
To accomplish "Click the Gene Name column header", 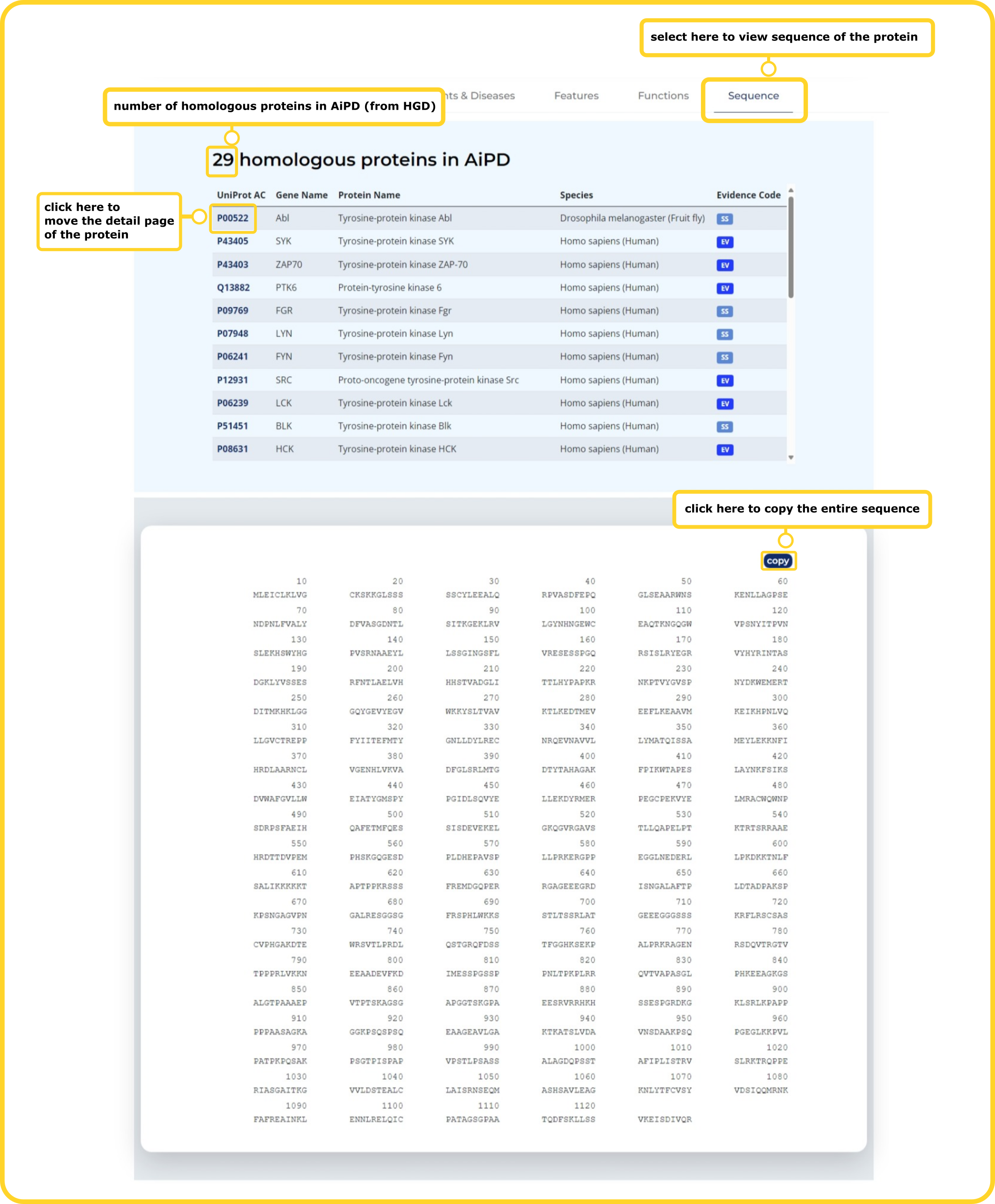I will (302, 195).
